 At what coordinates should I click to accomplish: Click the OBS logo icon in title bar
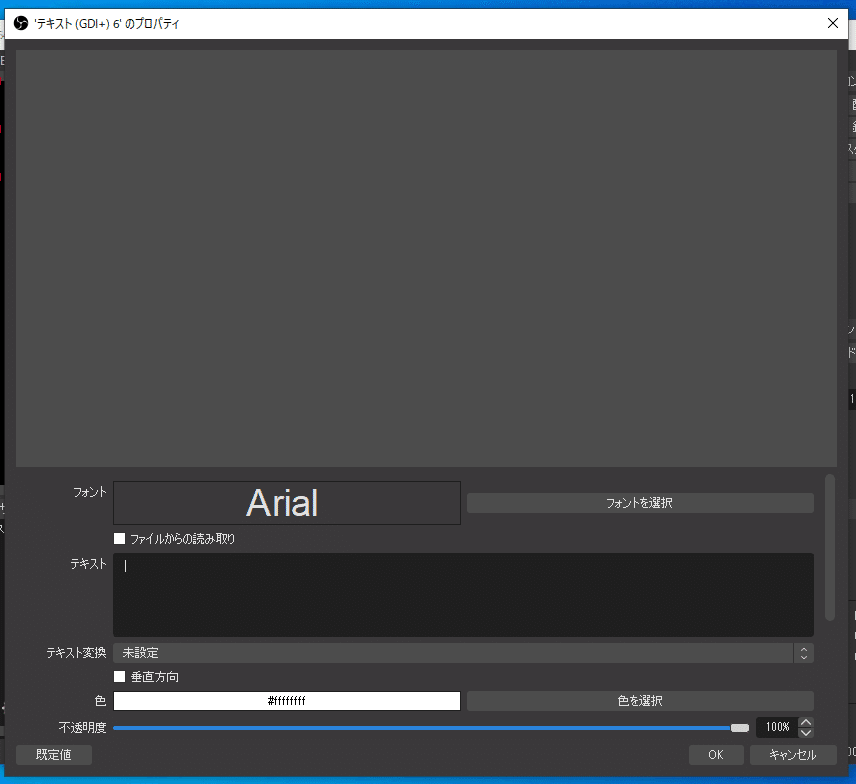click(x=21, y=23)
